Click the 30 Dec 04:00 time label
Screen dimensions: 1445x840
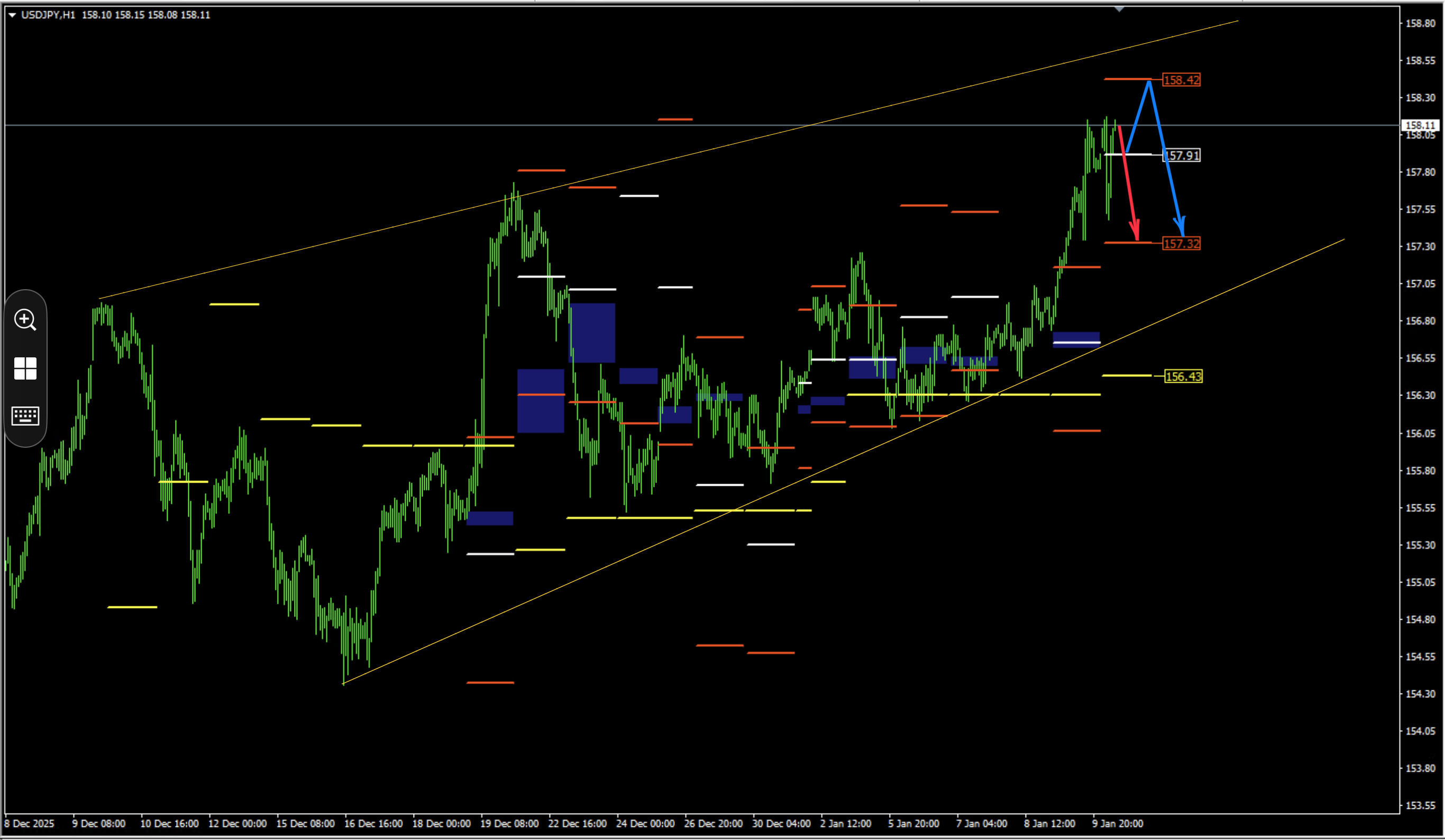(781, 824)
